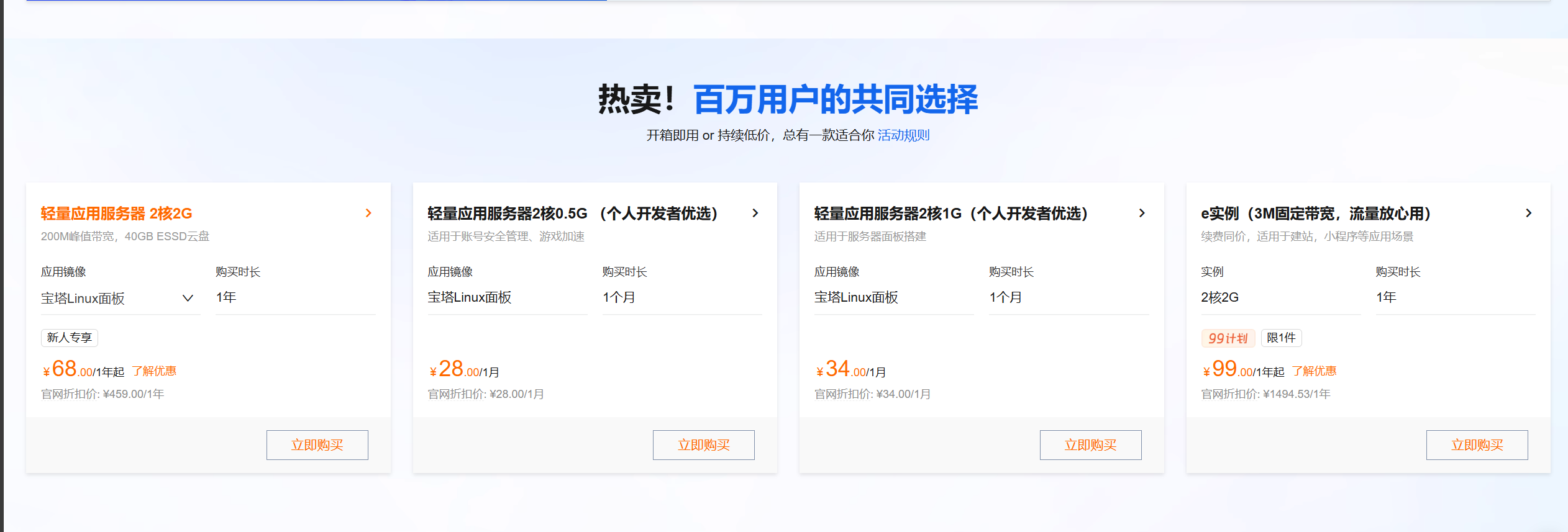1568x532 pixels.
Task: Open 轻量应用服务器2核1G card title
Action: pyautogui.click(x=951, y=214)
